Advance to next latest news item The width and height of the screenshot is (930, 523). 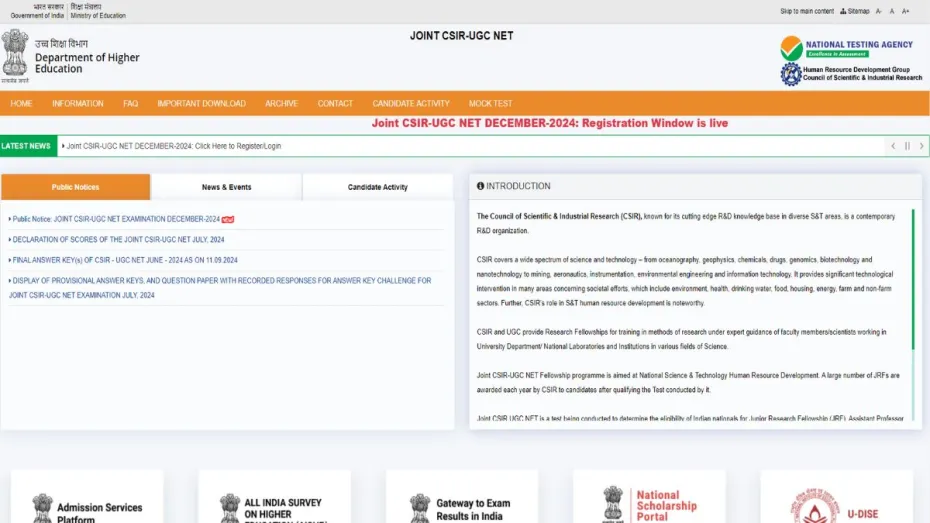921,146
